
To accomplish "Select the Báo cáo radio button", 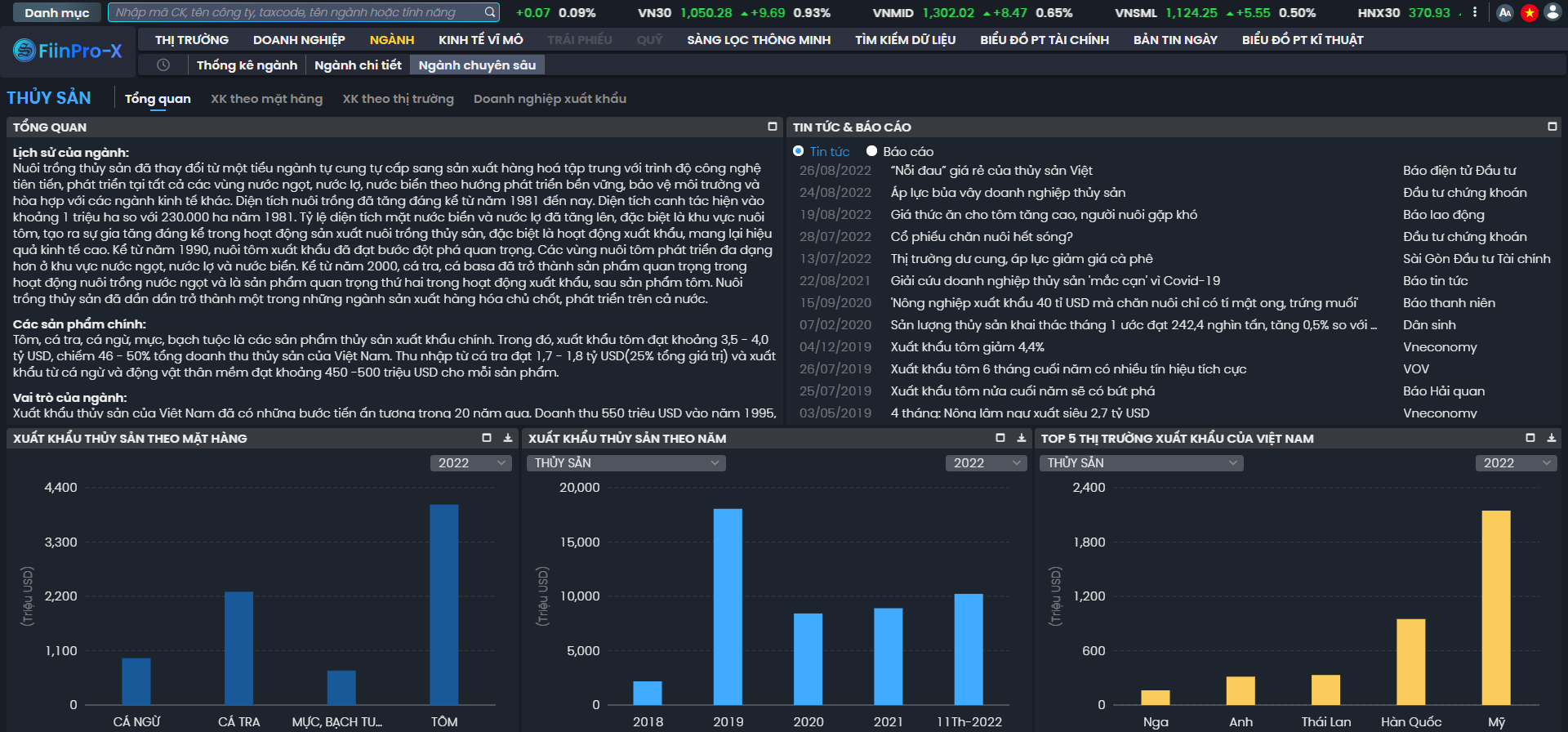I will pyautogui.click(x=871, y=151).
